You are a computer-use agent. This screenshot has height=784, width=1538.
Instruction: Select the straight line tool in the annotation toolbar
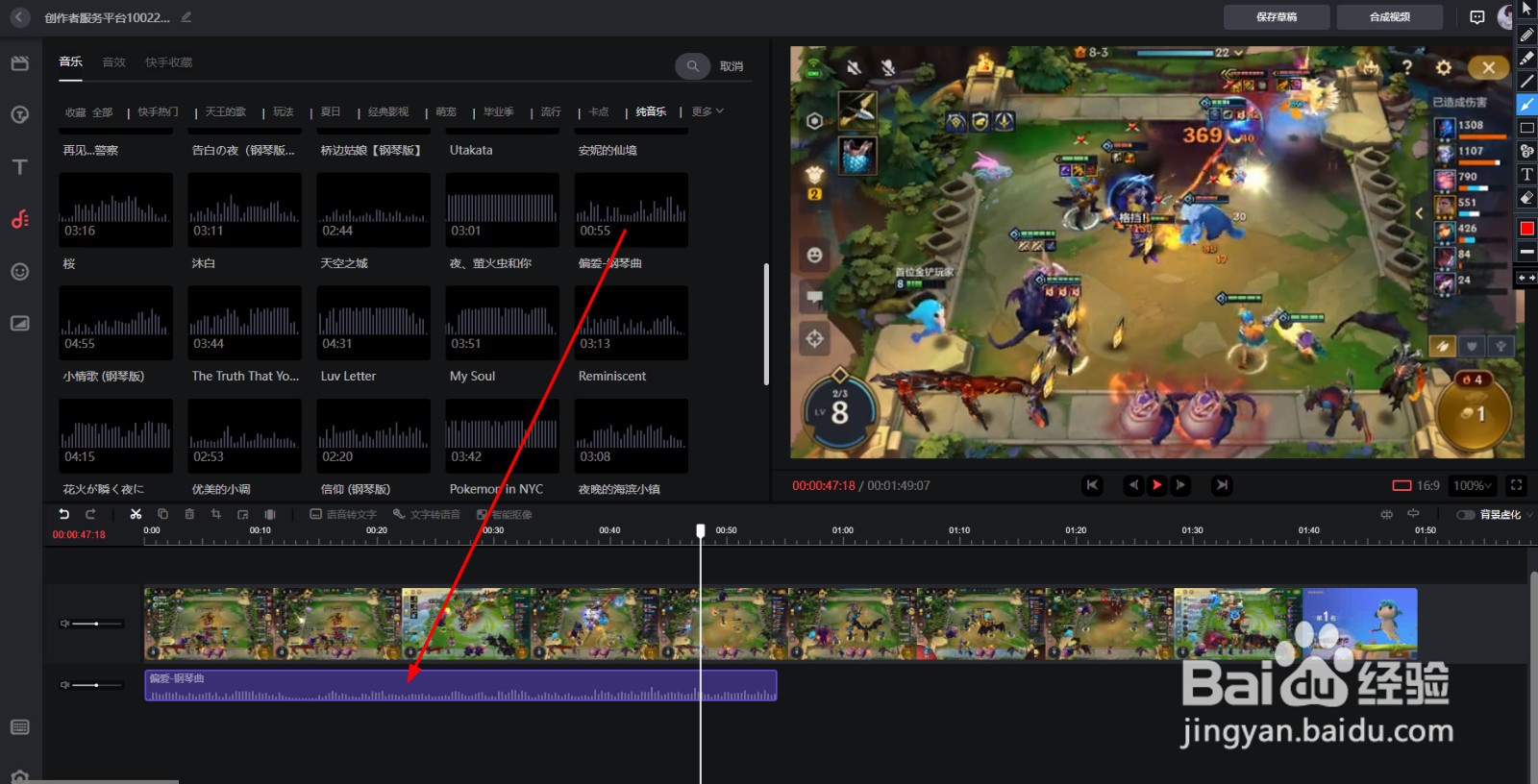1526,81
